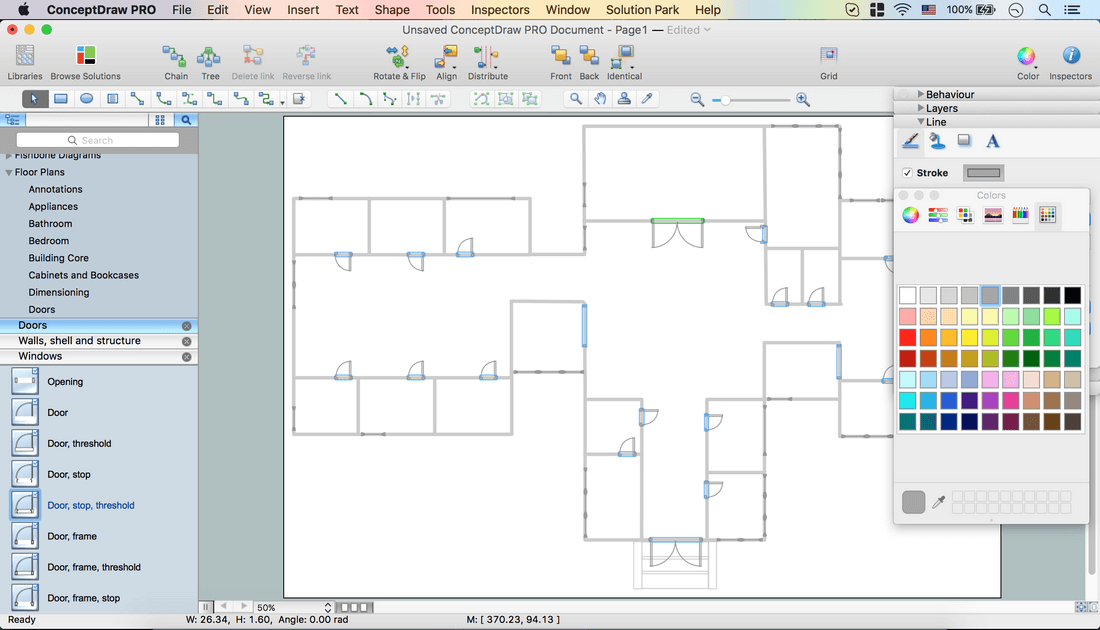Open the Pencils tab in Colors panel
The image size is (1100, 630).
[x=1020, y=215]
